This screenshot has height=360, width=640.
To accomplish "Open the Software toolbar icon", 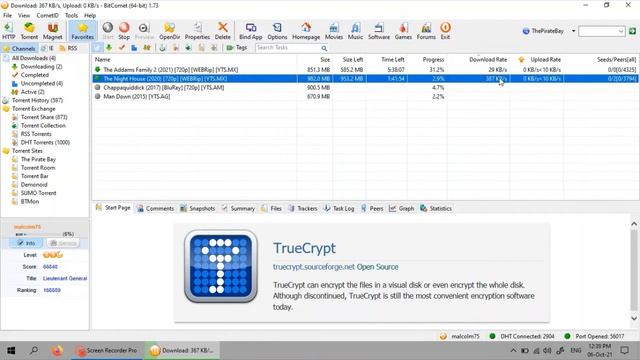I will coord(379,31).
